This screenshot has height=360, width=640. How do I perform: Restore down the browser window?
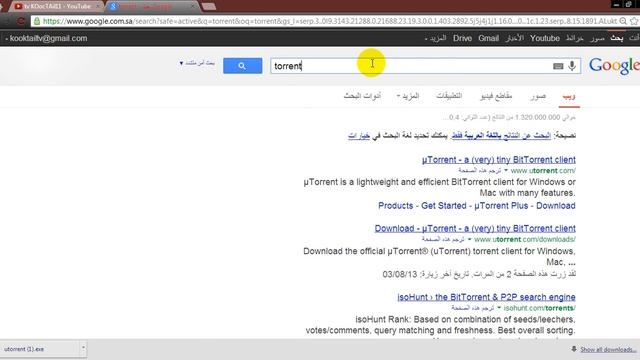[629, 4]
